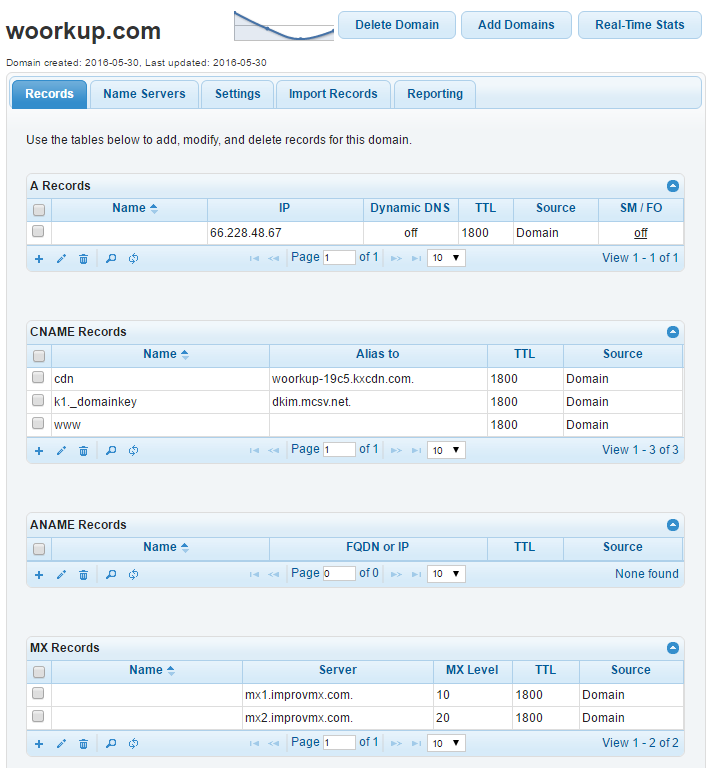
Task: Click the Add Domains button
Action: point(516,25)
